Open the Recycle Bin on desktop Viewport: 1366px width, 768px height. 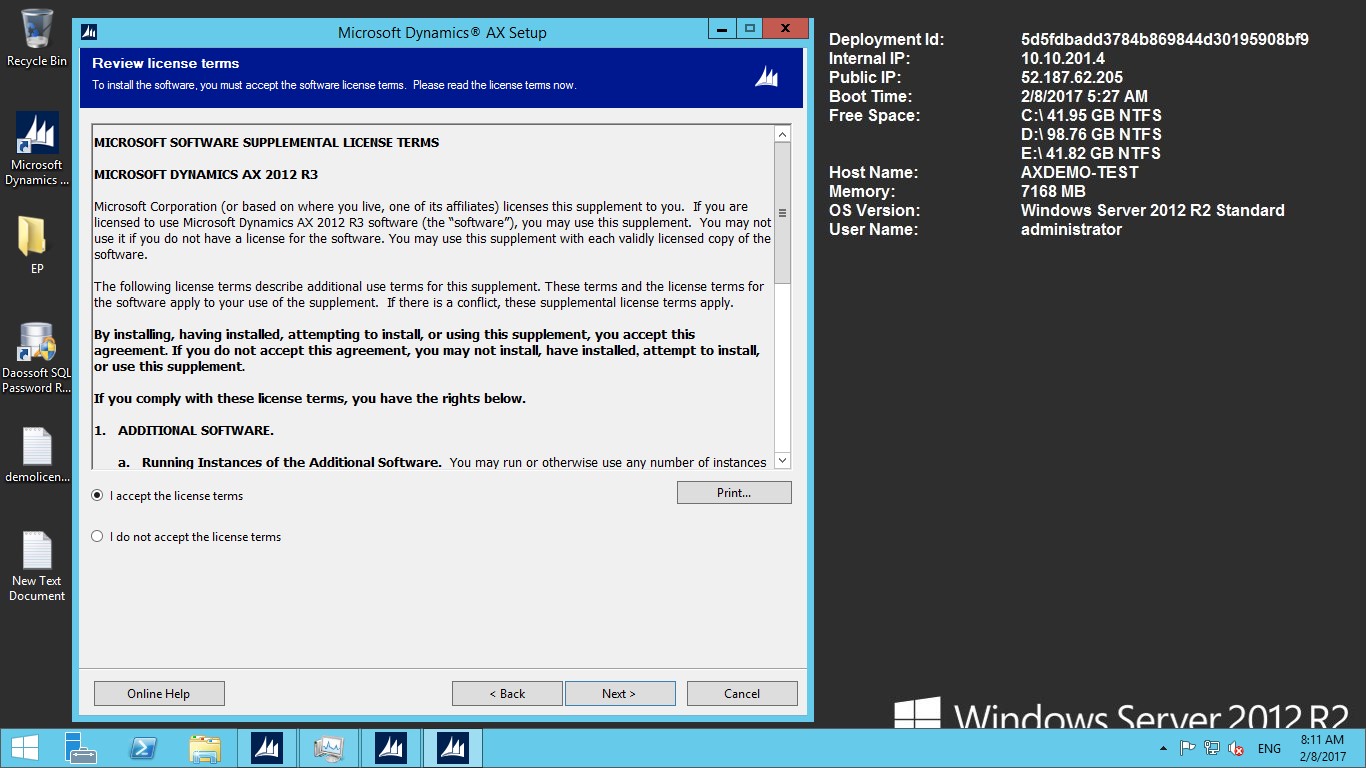[x=37, y=38]
